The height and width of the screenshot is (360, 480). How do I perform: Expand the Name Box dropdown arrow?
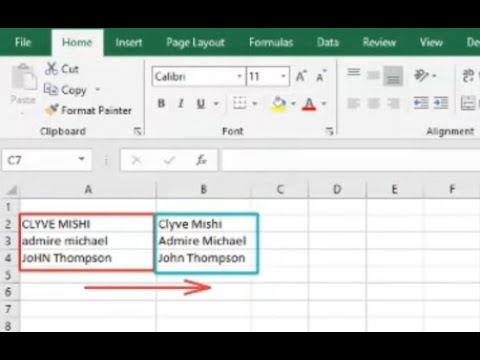(x=81, y=159)
